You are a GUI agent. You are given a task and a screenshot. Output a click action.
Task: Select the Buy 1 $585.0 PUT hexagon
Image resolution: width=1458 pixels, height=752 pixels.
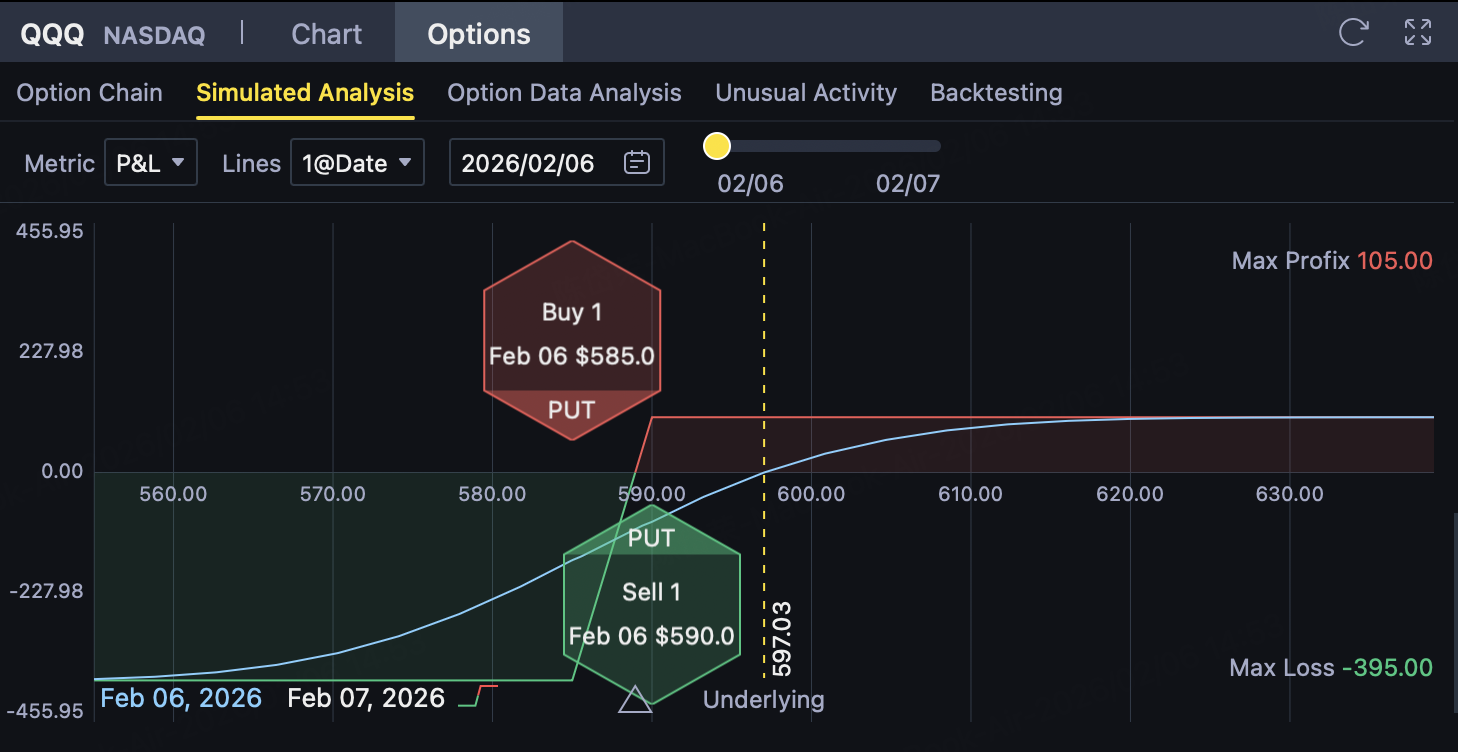572,341
